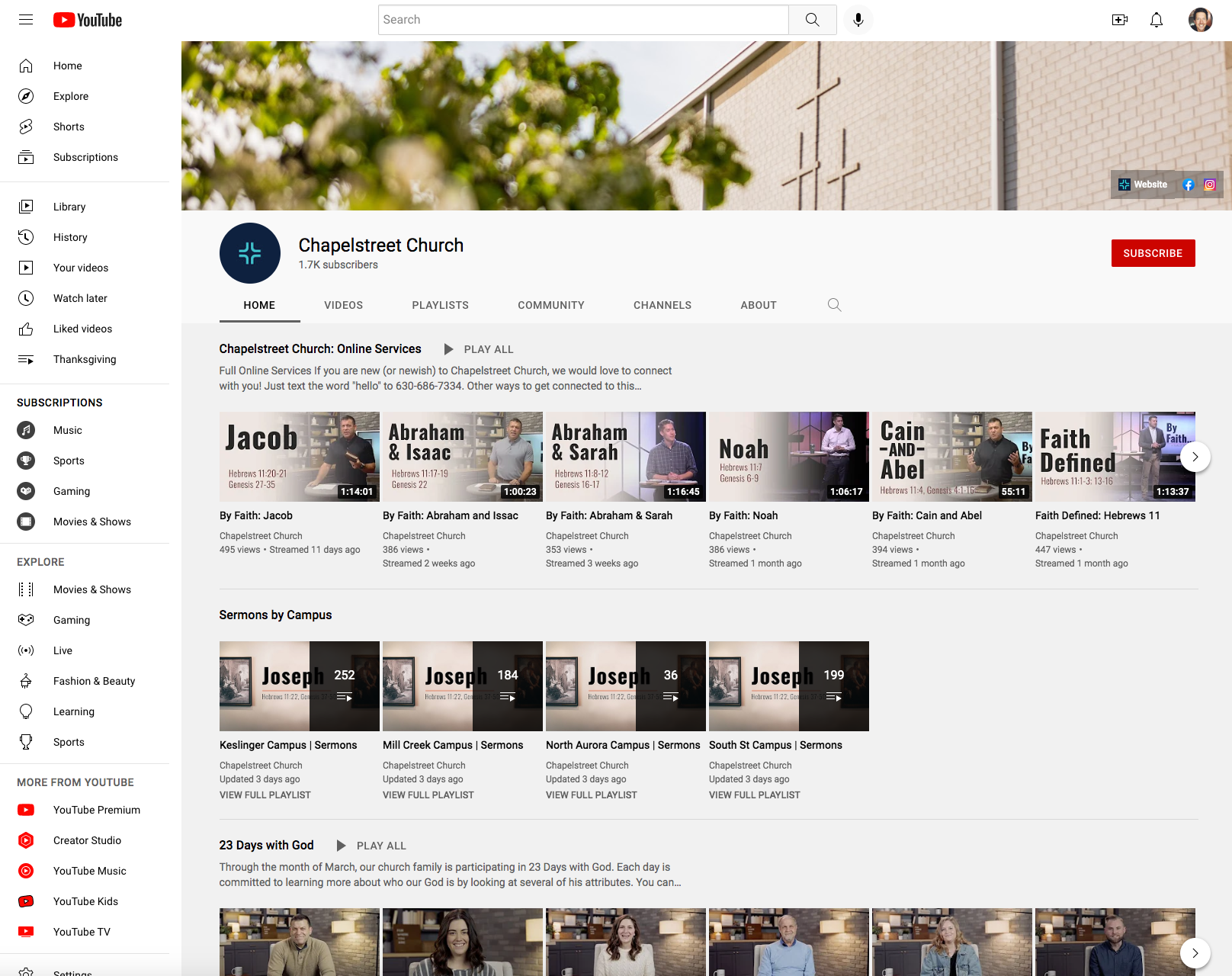Play all 23 Days with God
The height and width of the screenshot is (976, 1232).
(372, 846)
